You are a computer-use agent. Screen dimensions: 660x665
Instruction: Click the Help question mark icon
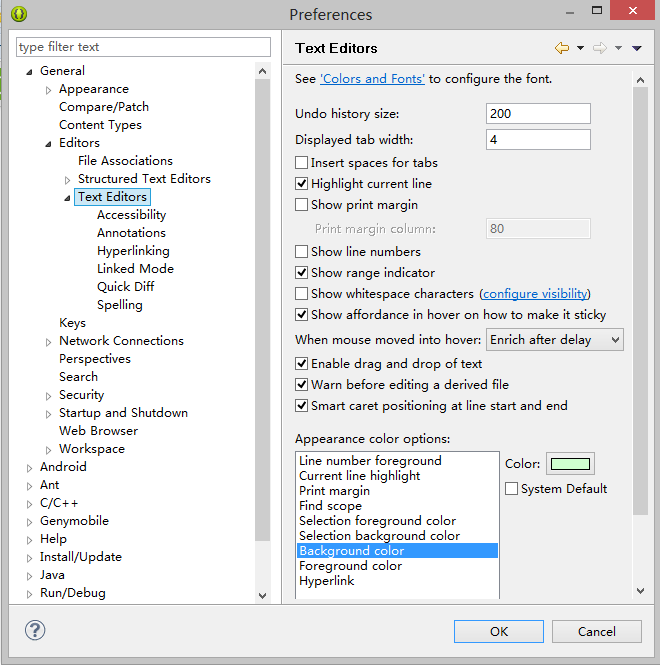click(35, 631)
